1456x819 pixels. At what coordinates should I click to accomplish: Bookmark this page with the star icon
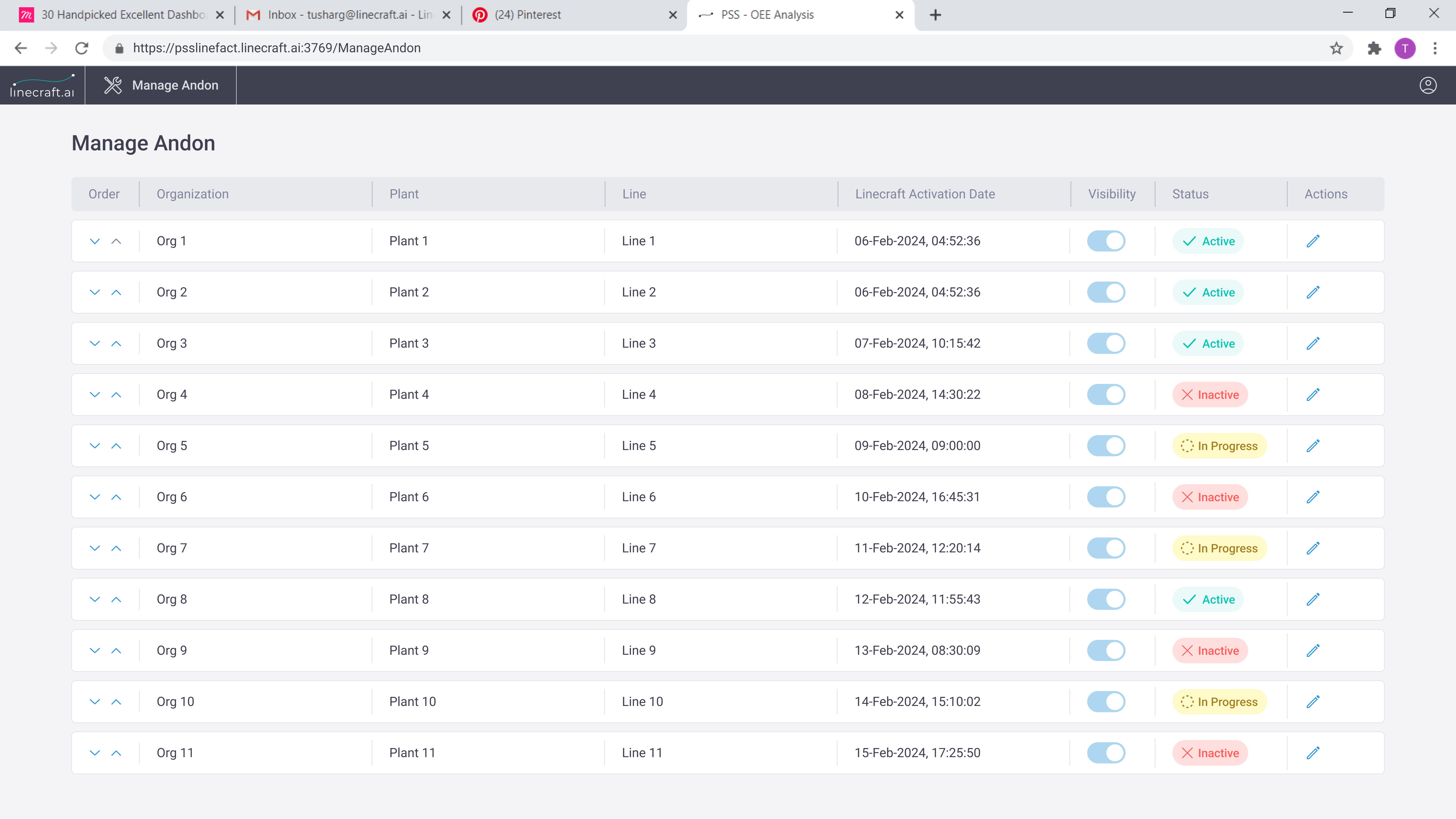pyautogui.click(x=1336, y=48)
